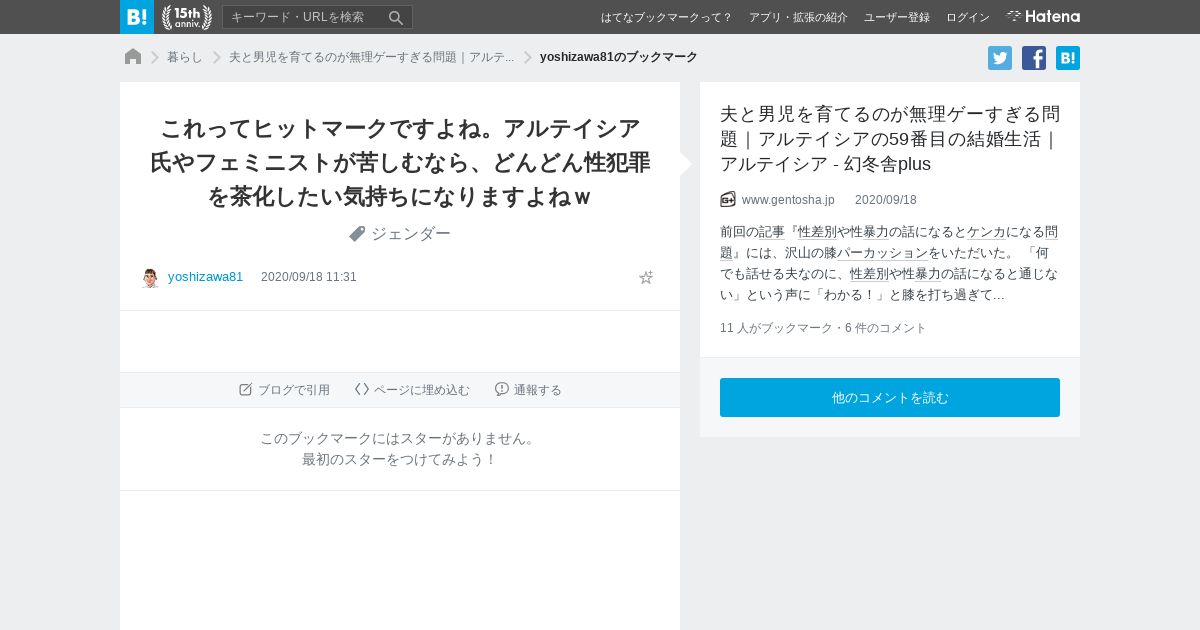Open the ジェンダー tag
This screenshot has width=1200, height=630.
[x=411, y=233]
